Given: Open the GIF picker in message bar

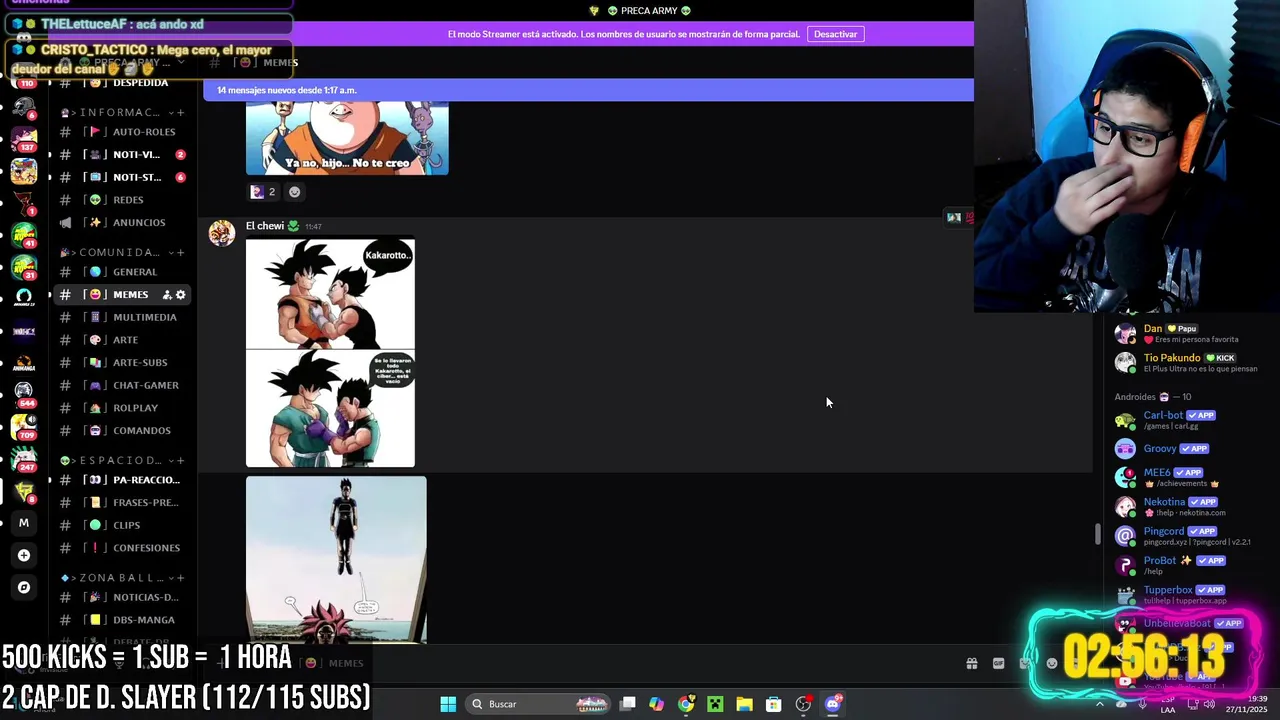Looking at the screenshot, I should coord(998,663).
